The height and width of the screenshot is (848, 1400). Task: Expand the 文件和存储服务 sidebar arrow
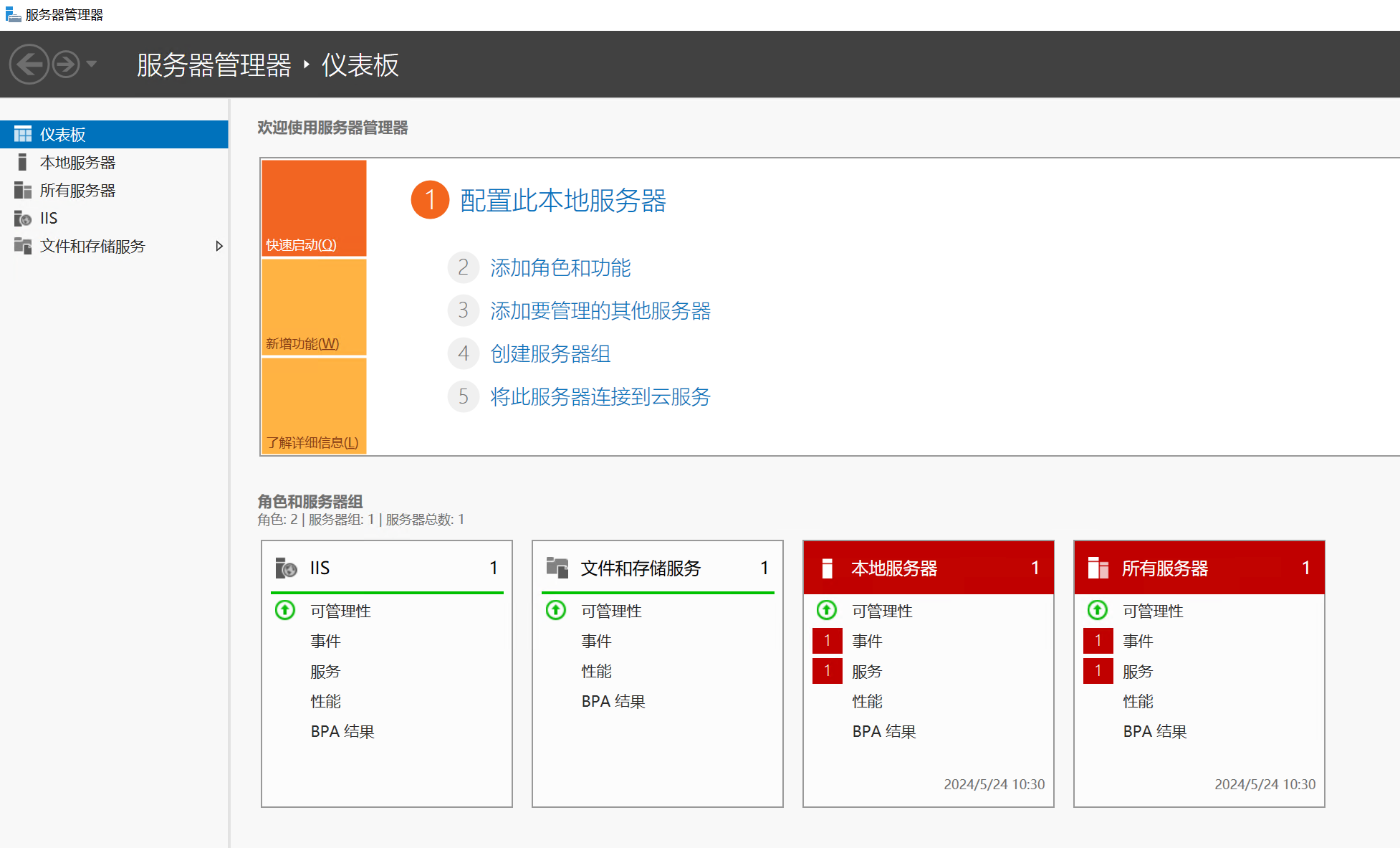pyautogui.click(x=219, y=246)
